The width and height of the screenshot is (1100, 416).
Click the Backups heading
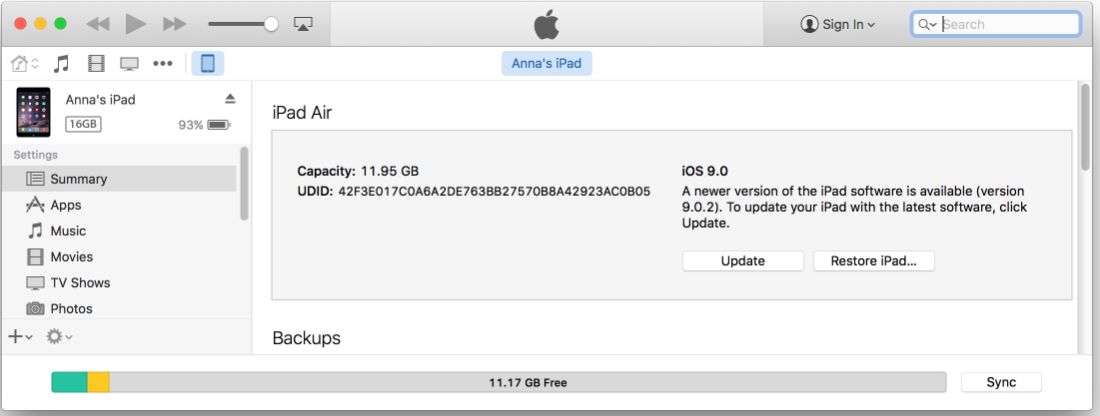307,337
